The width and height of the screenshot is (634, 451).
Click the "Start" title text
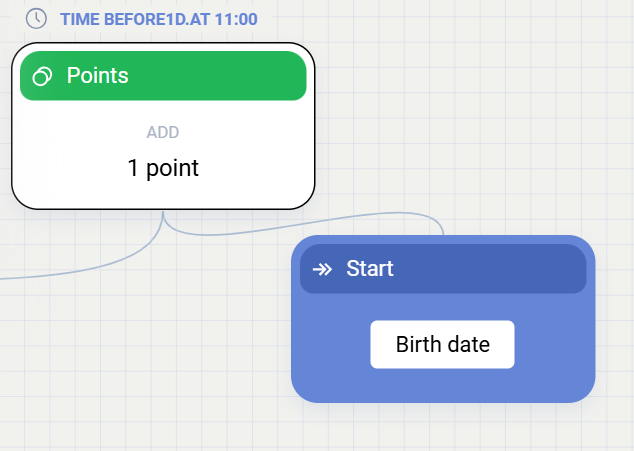(x=370, y=269)
